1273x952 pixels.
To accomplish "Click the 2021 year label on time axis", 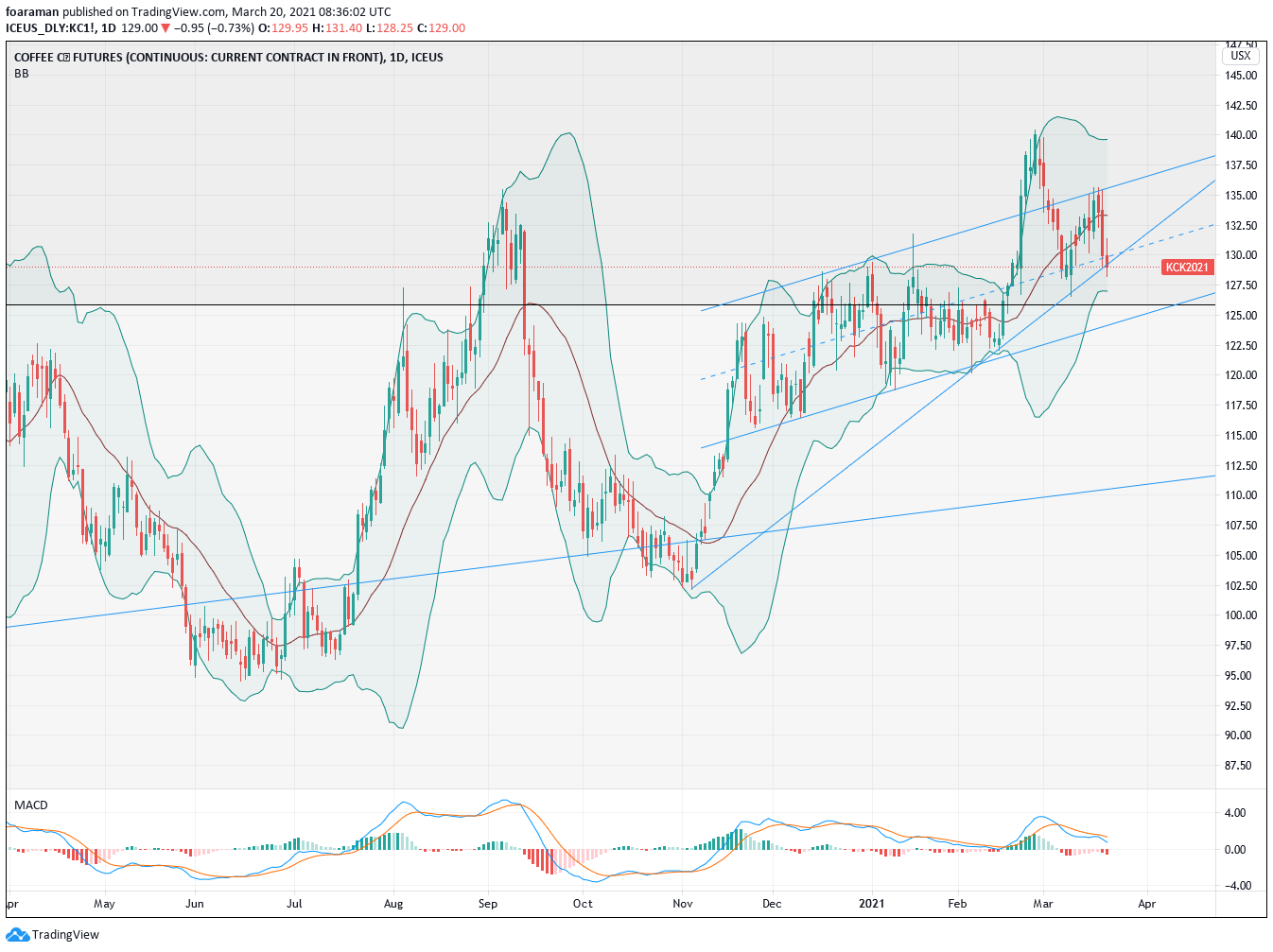I will [x=871, y=904].
